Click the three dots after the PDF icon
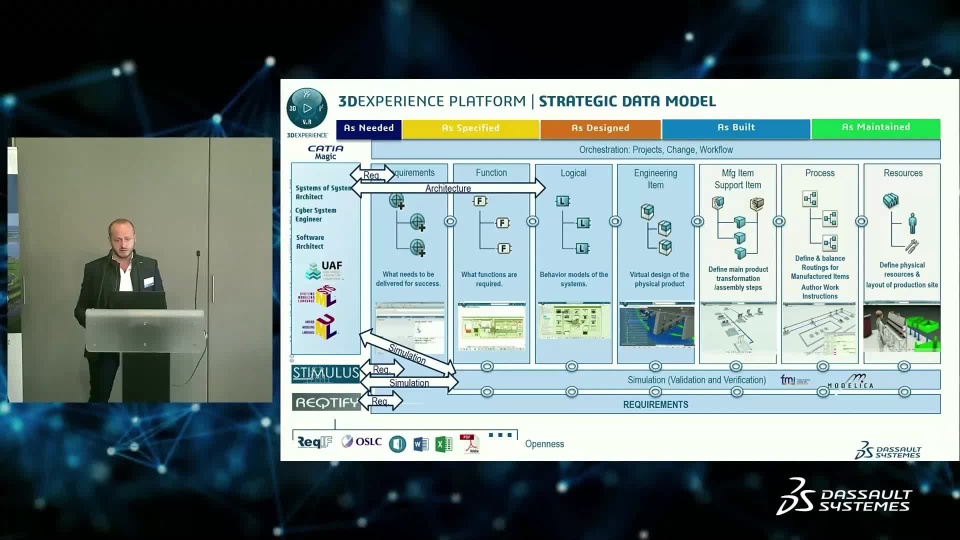The image size is (960, 540). coord(500,435)
